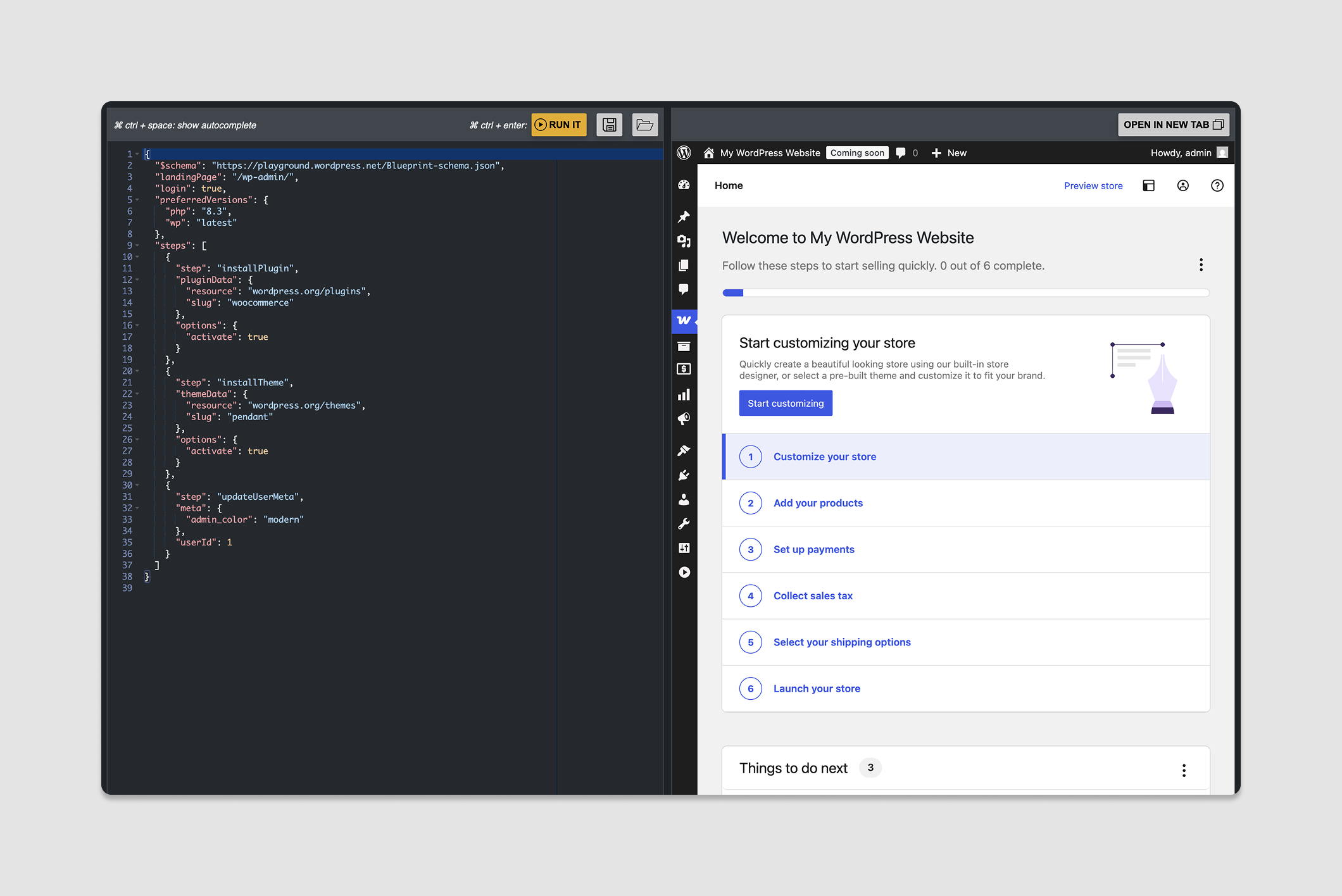Open Payments via the dollar sign icon

point(684,370)
